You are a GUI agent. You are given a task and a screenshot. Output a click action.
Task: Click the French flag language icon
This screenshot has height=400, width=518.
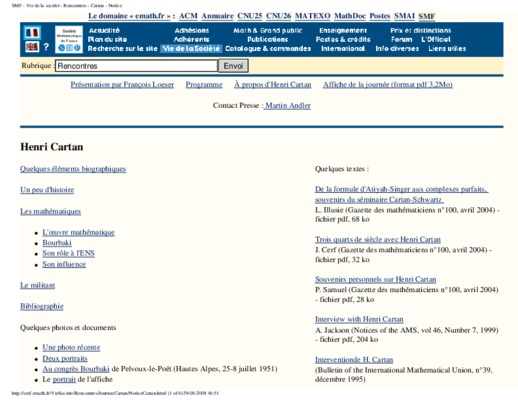coord(32,33)
